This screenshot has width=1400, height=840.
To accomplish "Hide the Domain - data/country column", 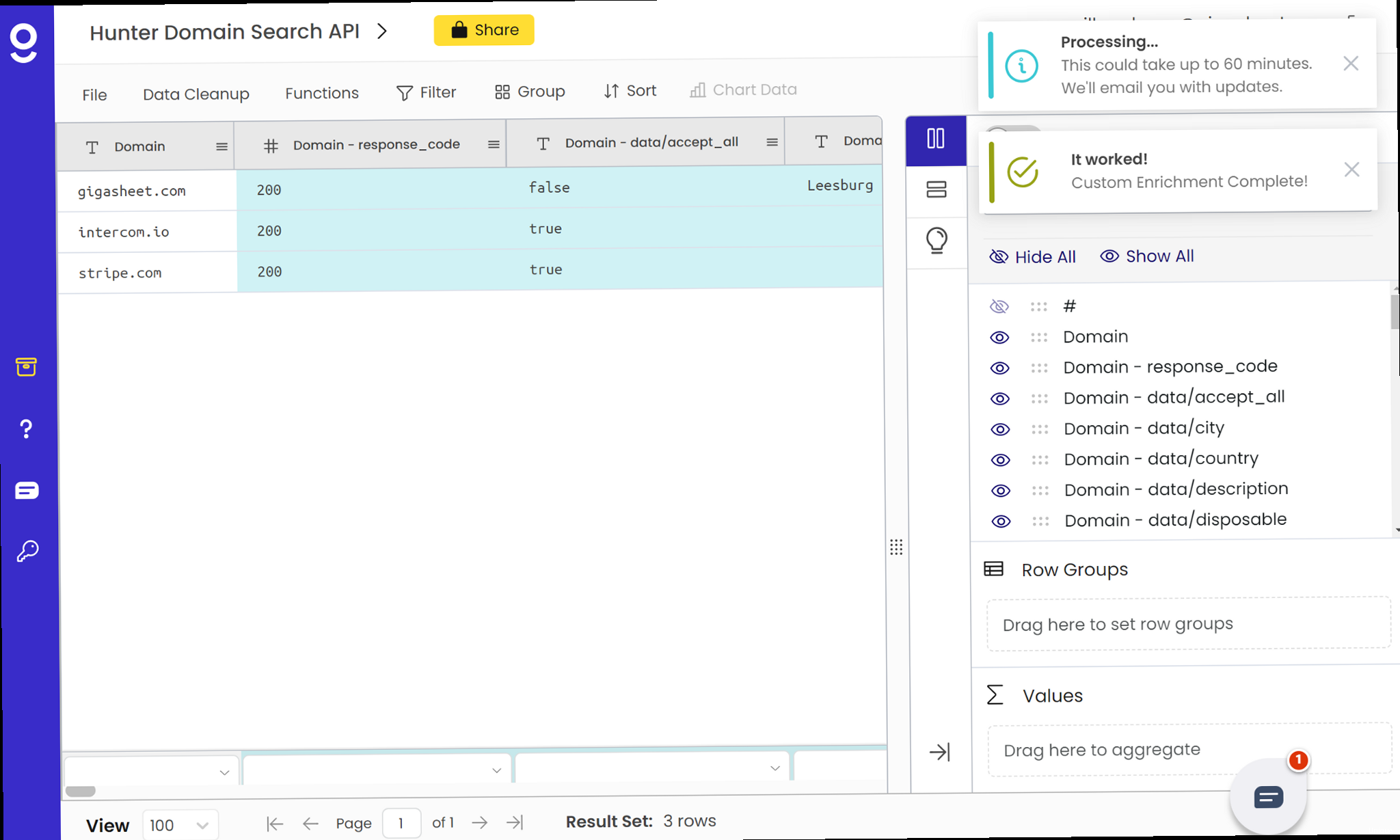I will click(1000, 460).
